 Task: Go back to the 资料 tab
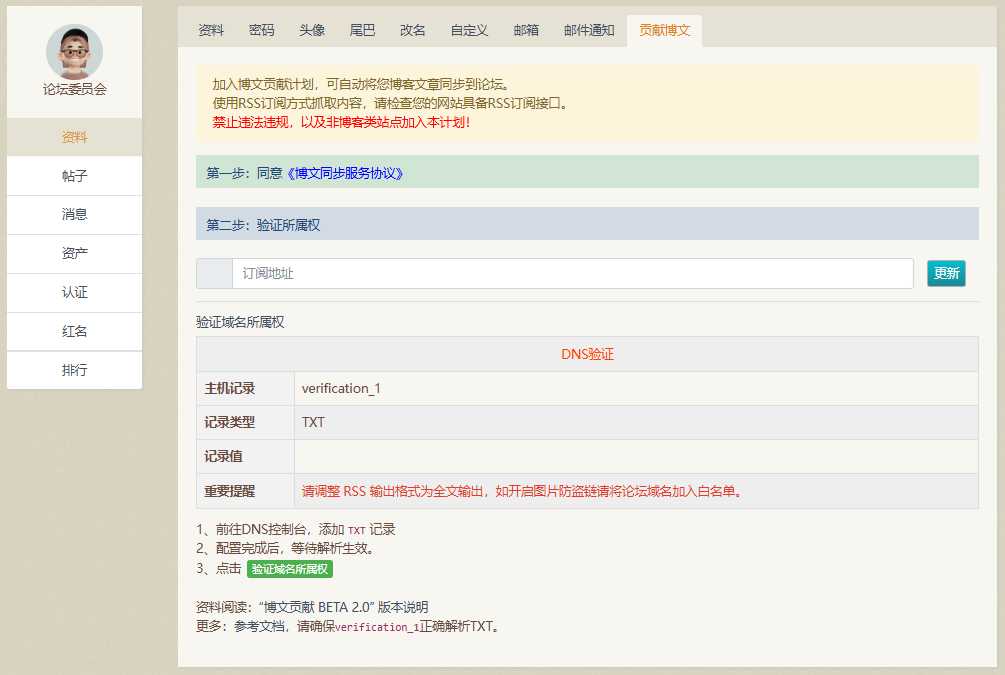click(x=209, y=30)
